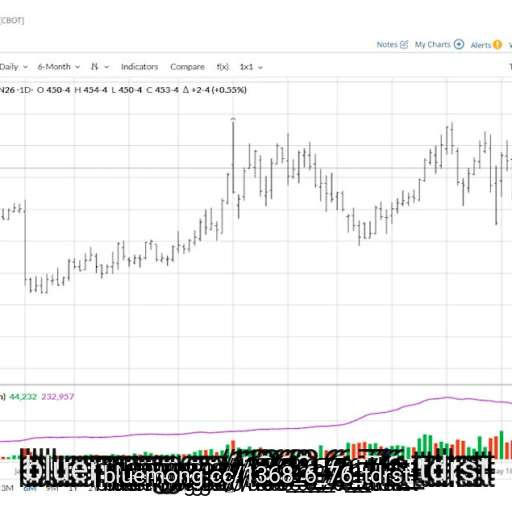Open the f(x) expressions tool
512x512 pixels.
coord(223,67)
